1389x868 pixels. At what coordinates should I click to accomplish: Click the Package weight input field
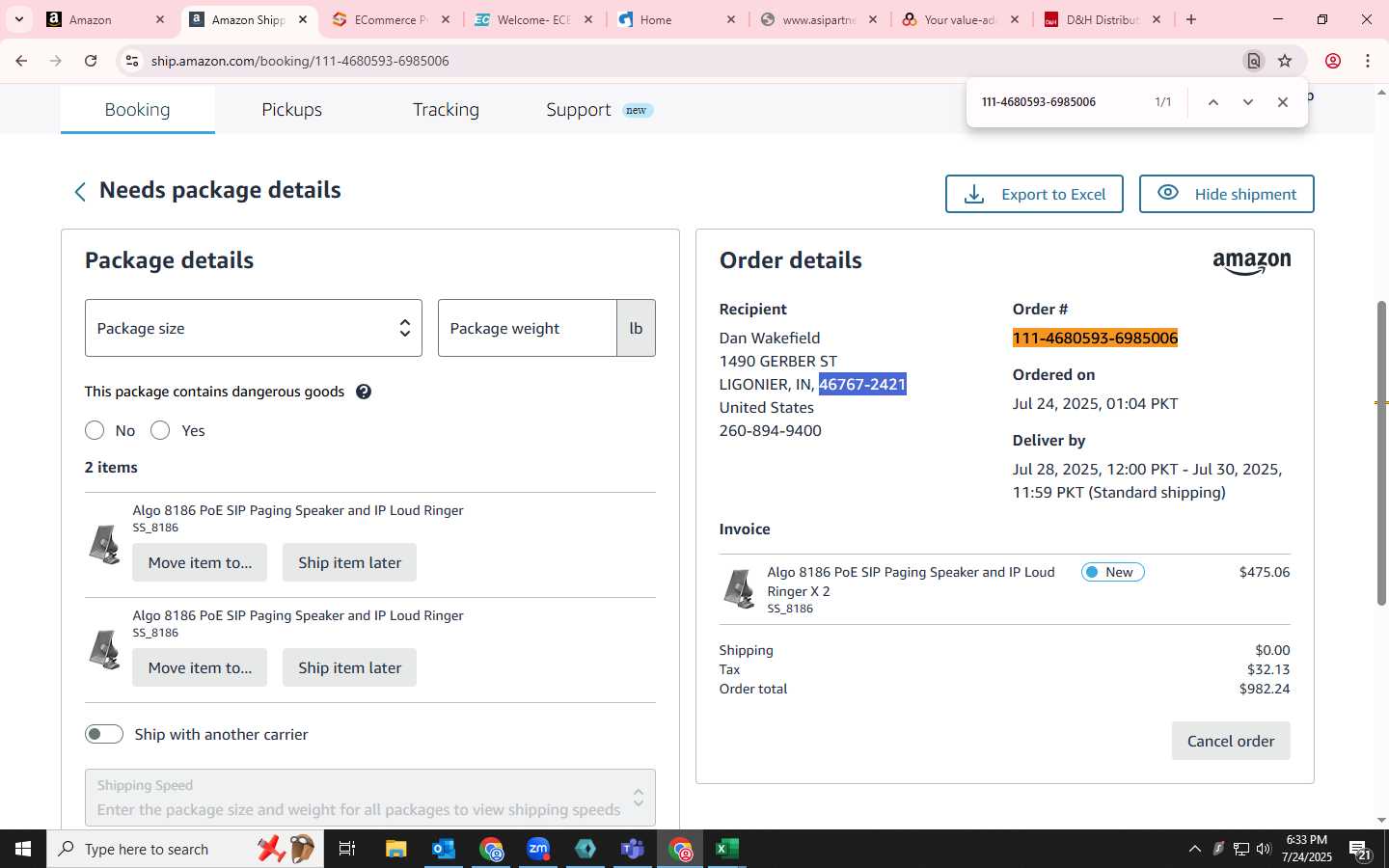coord(528,328)
